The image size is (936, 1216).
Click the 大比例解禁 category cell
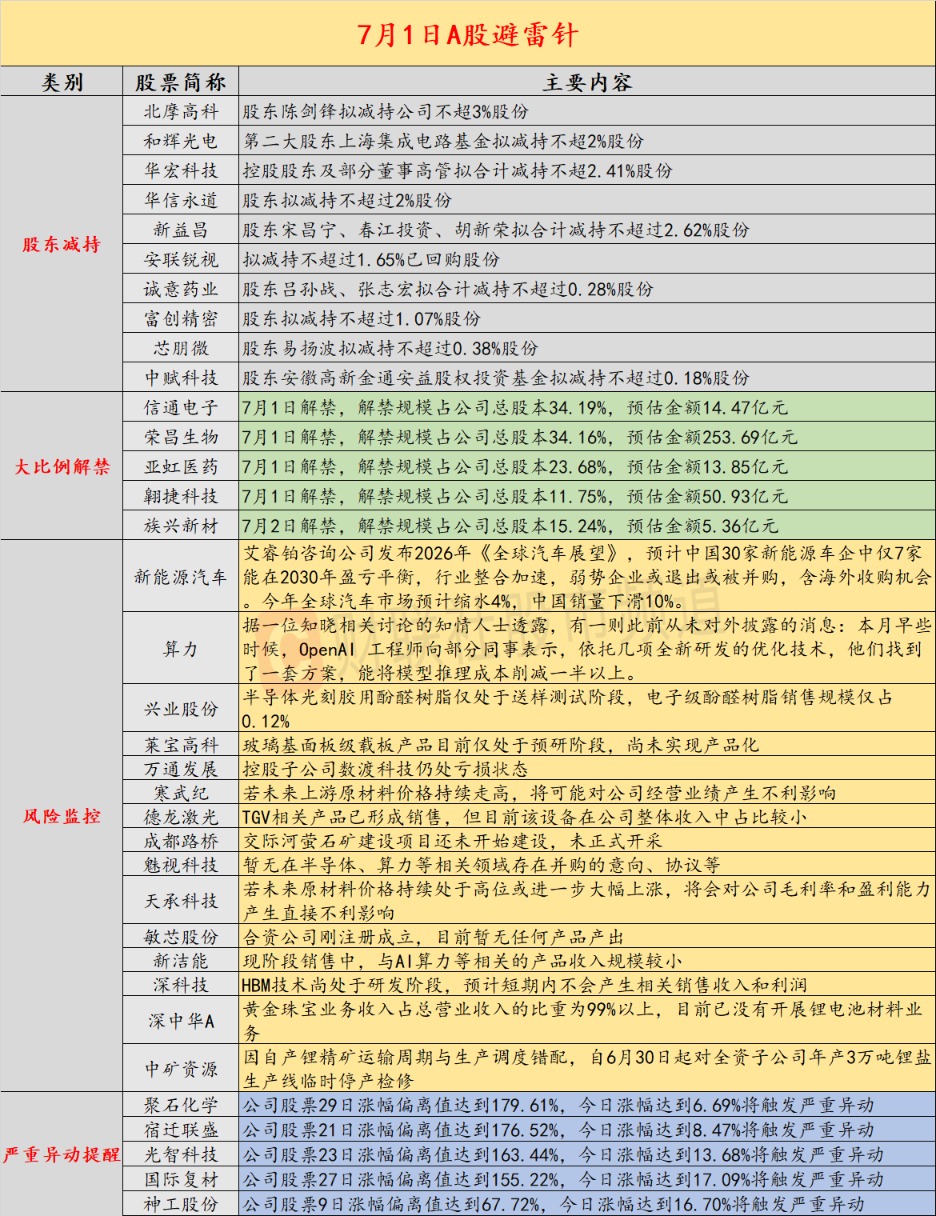pyautogui.click(x=62, y=466)
